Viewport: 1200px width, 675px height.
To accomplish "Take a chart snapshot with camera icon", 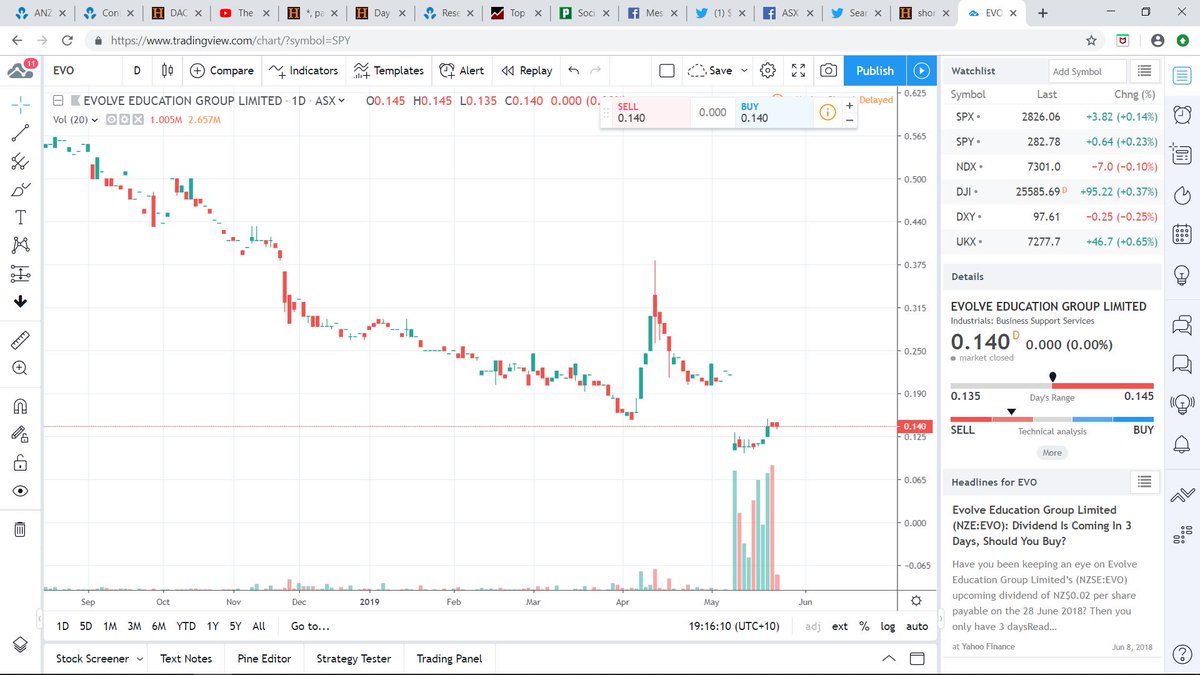I will click(x=828, y=71).
